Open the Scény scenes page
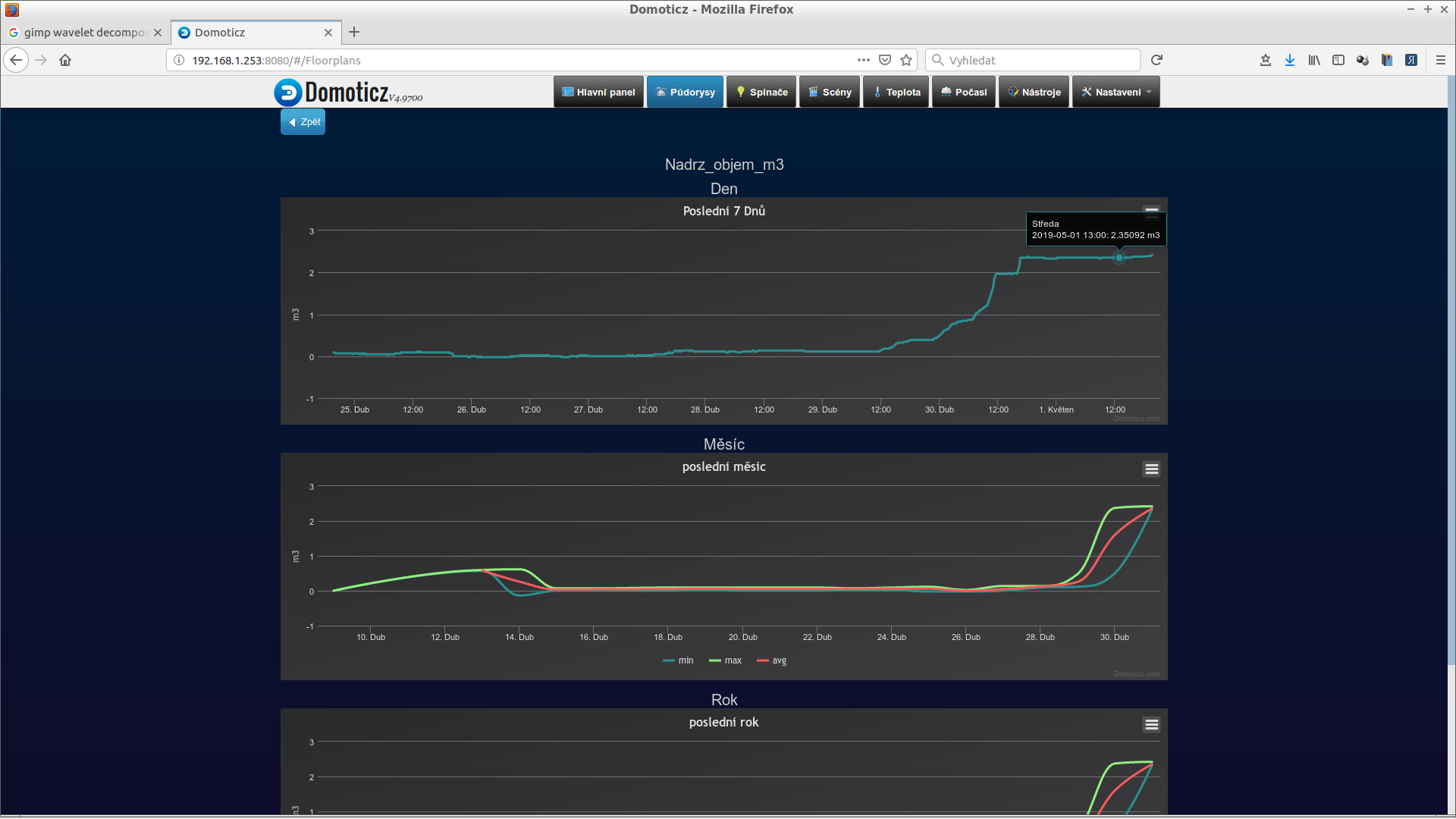This screenshot has height=819, width=1456. [x=830, y=92]
